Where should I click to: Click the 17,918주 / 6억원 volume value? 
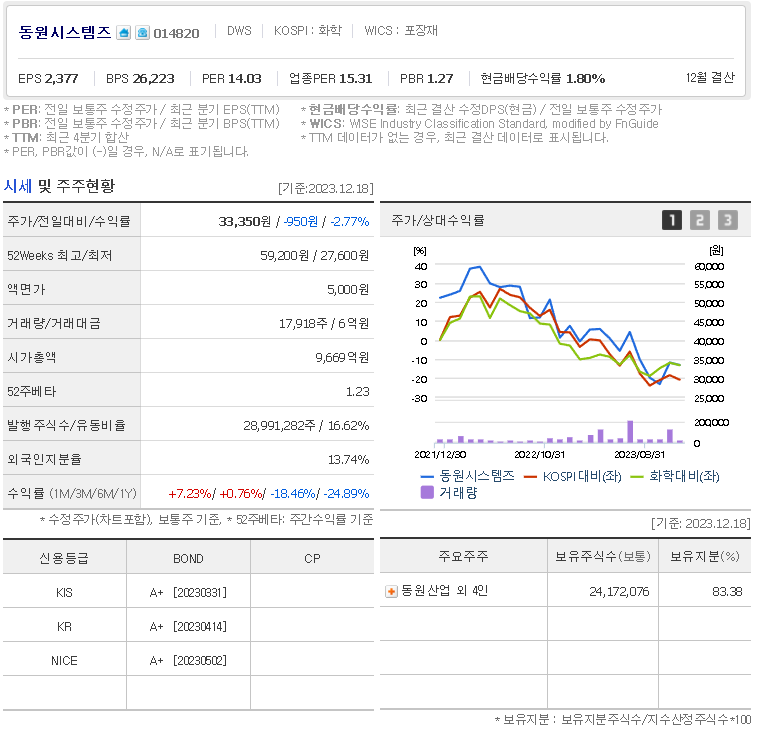[x=323, y=323]
